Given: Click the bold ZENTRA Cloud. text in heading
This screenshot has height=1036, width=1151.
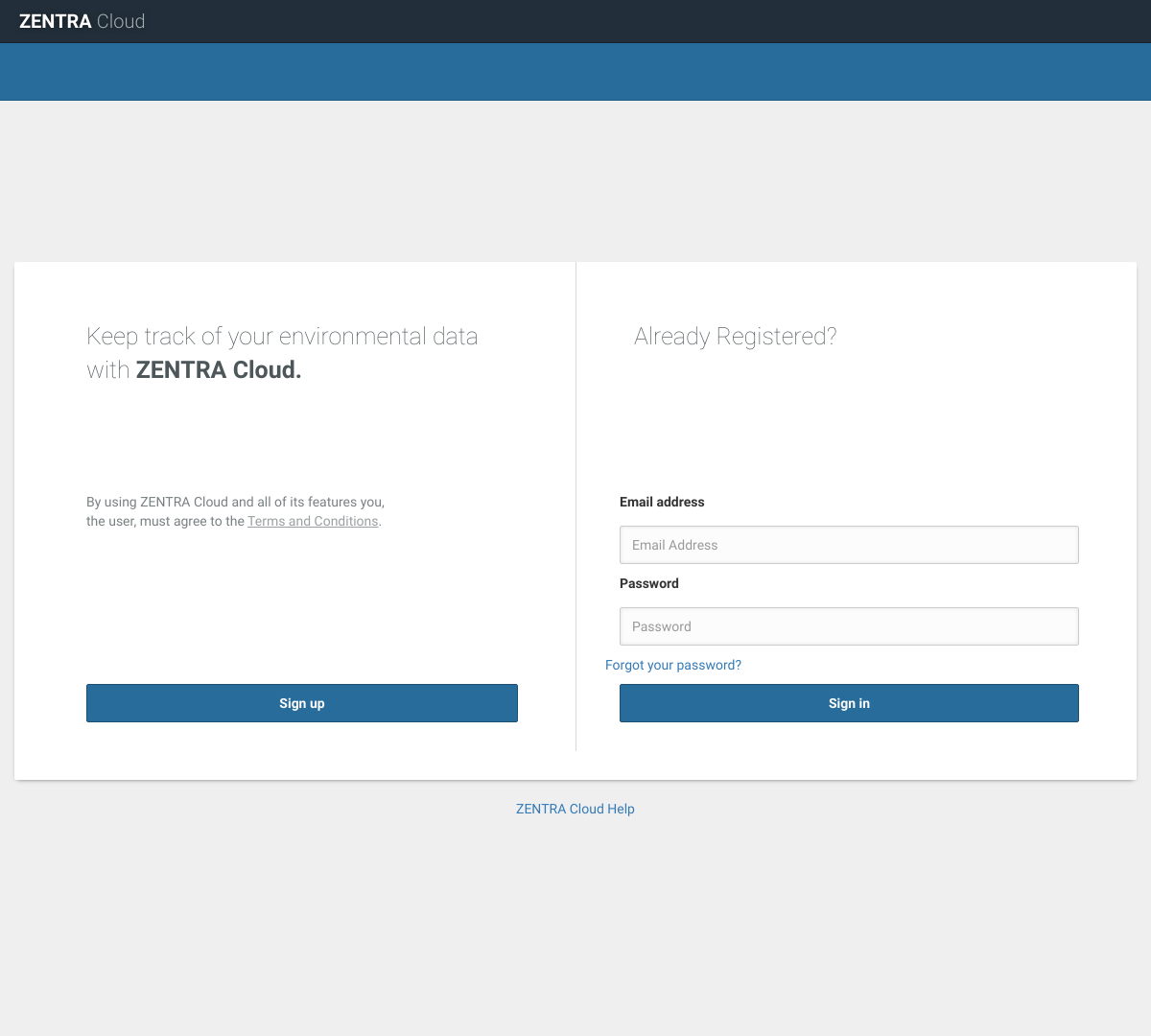Looking at the screenshot, I should pos(219,370).
